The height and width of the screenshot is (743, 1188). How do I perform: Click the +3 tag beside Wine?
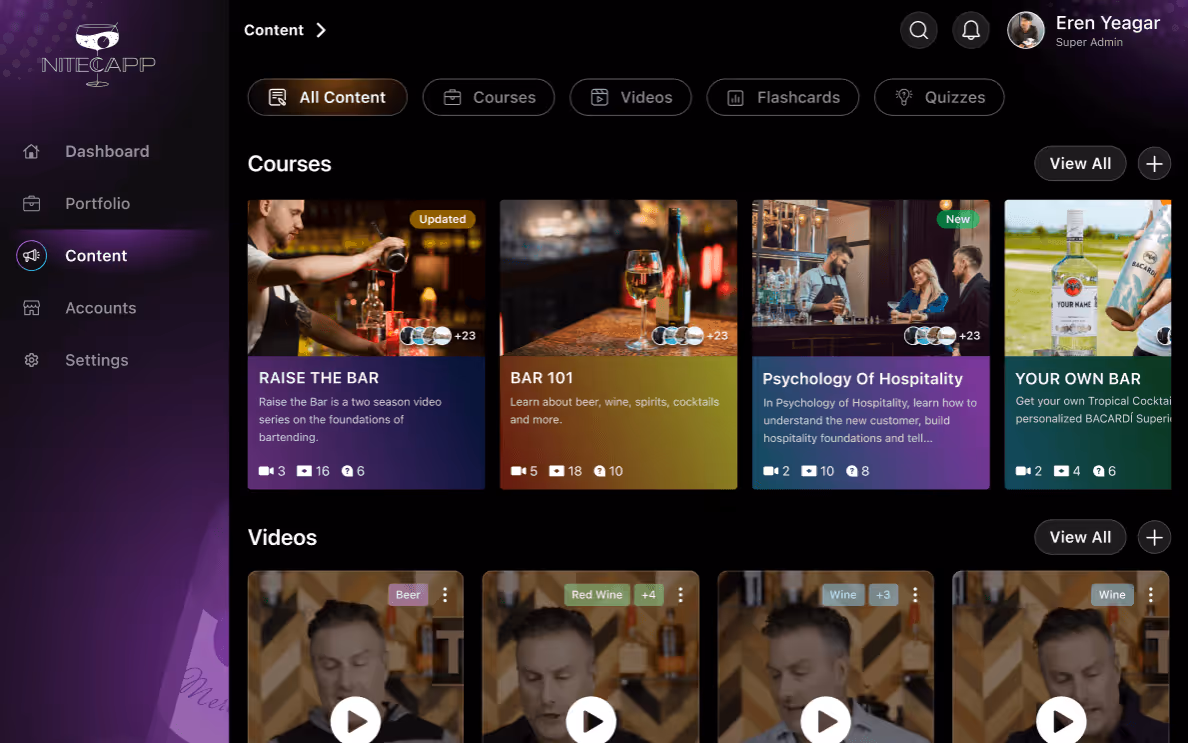(883, 595)
